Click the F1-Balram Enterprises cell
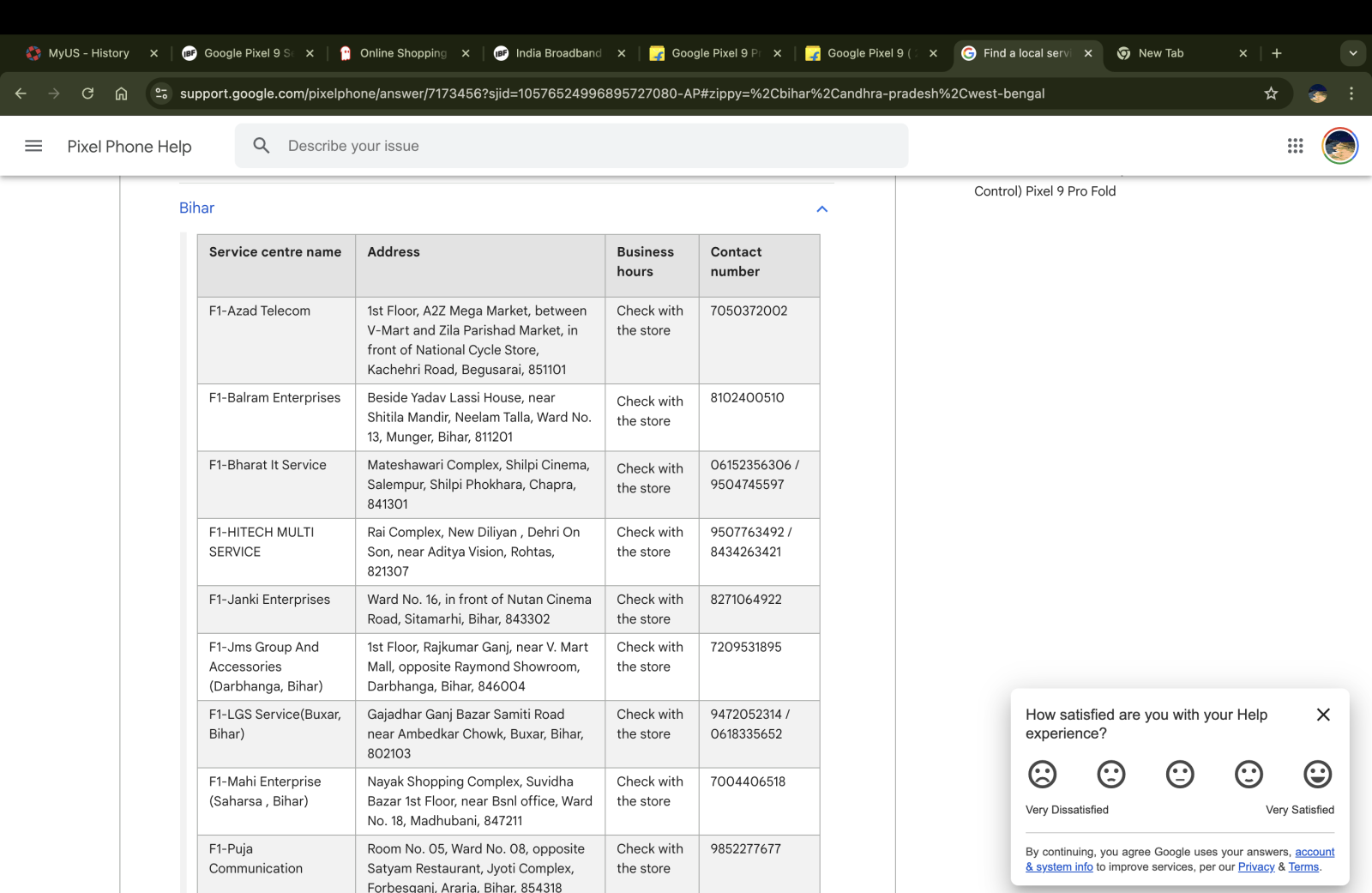This screenshot has width=1372, height=893. click(x=276, y=417)
